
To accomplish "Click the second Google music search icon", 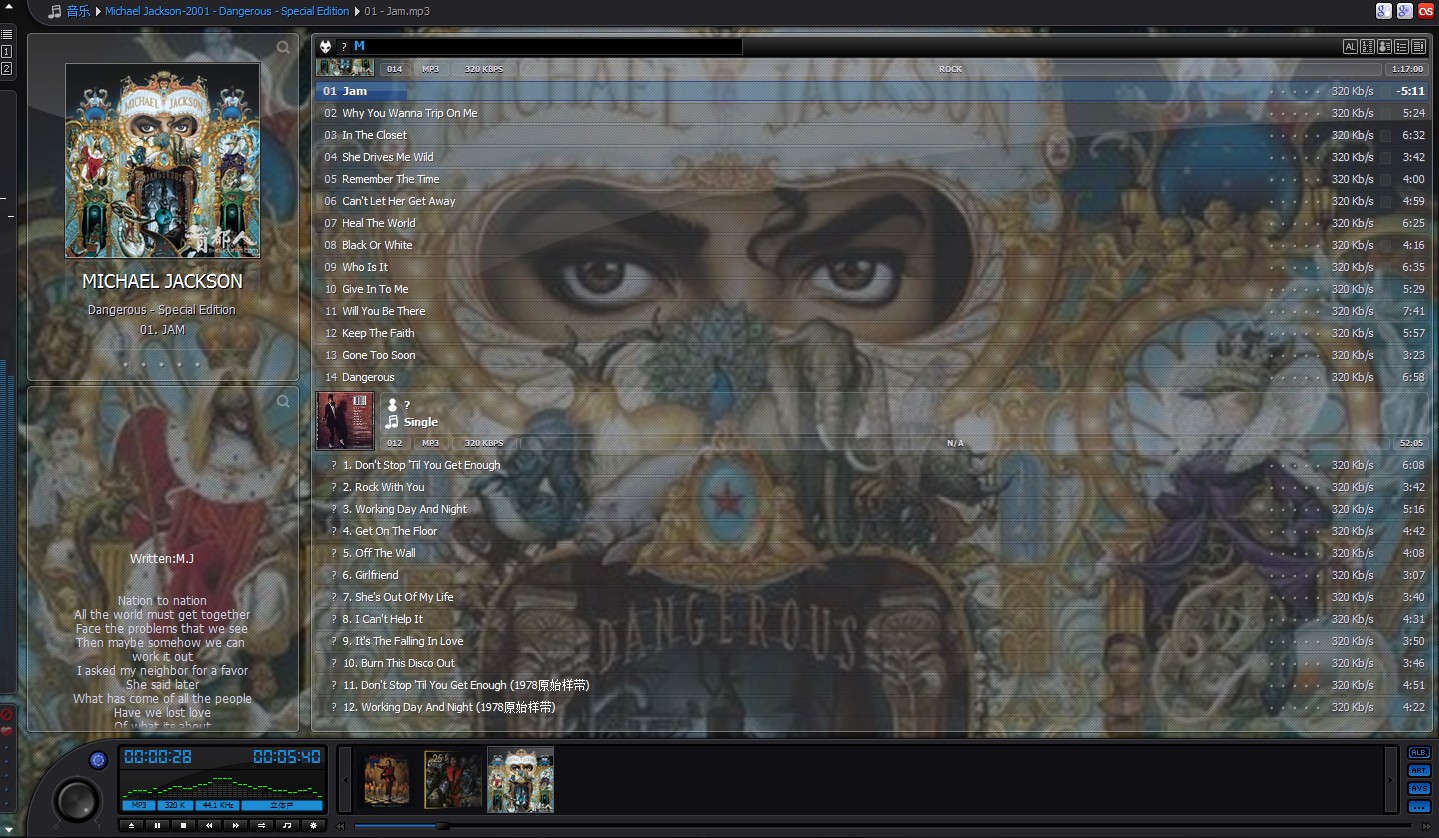I will pyautogui.click(x=1404, y=11).
